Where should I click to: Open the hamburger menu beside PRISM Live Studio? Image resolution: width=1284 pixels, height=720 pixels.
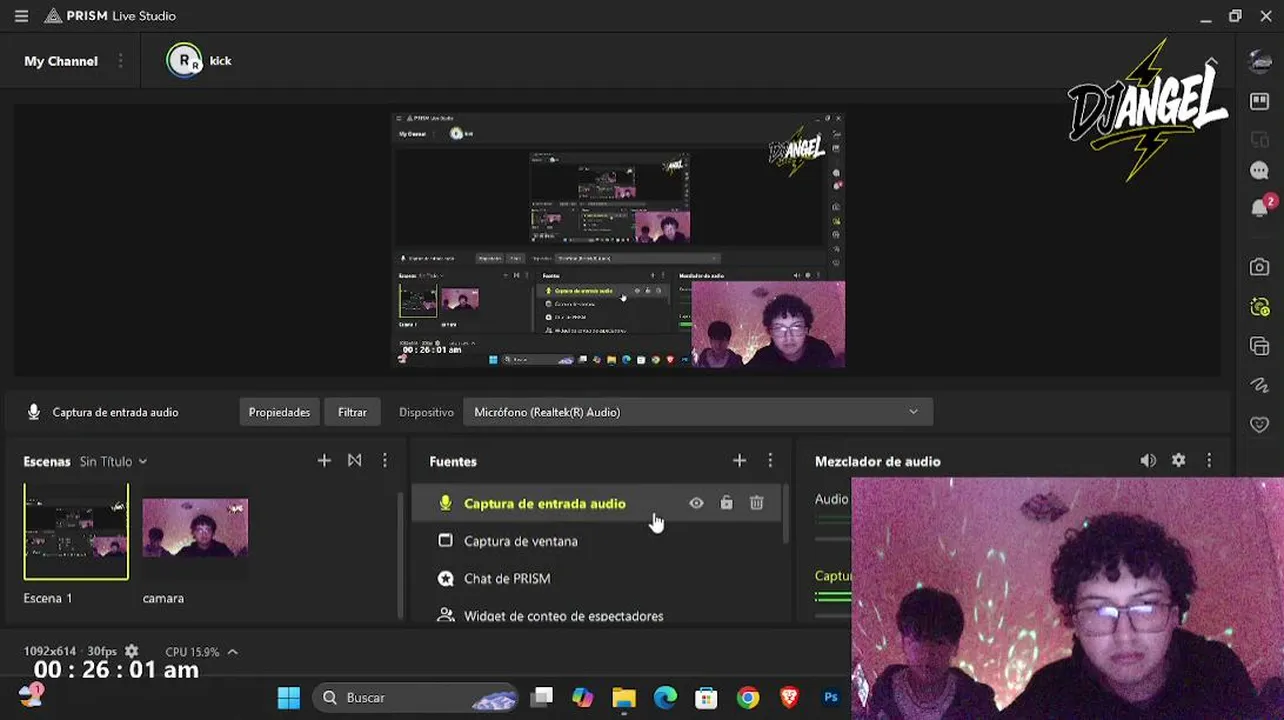point(21,16)
